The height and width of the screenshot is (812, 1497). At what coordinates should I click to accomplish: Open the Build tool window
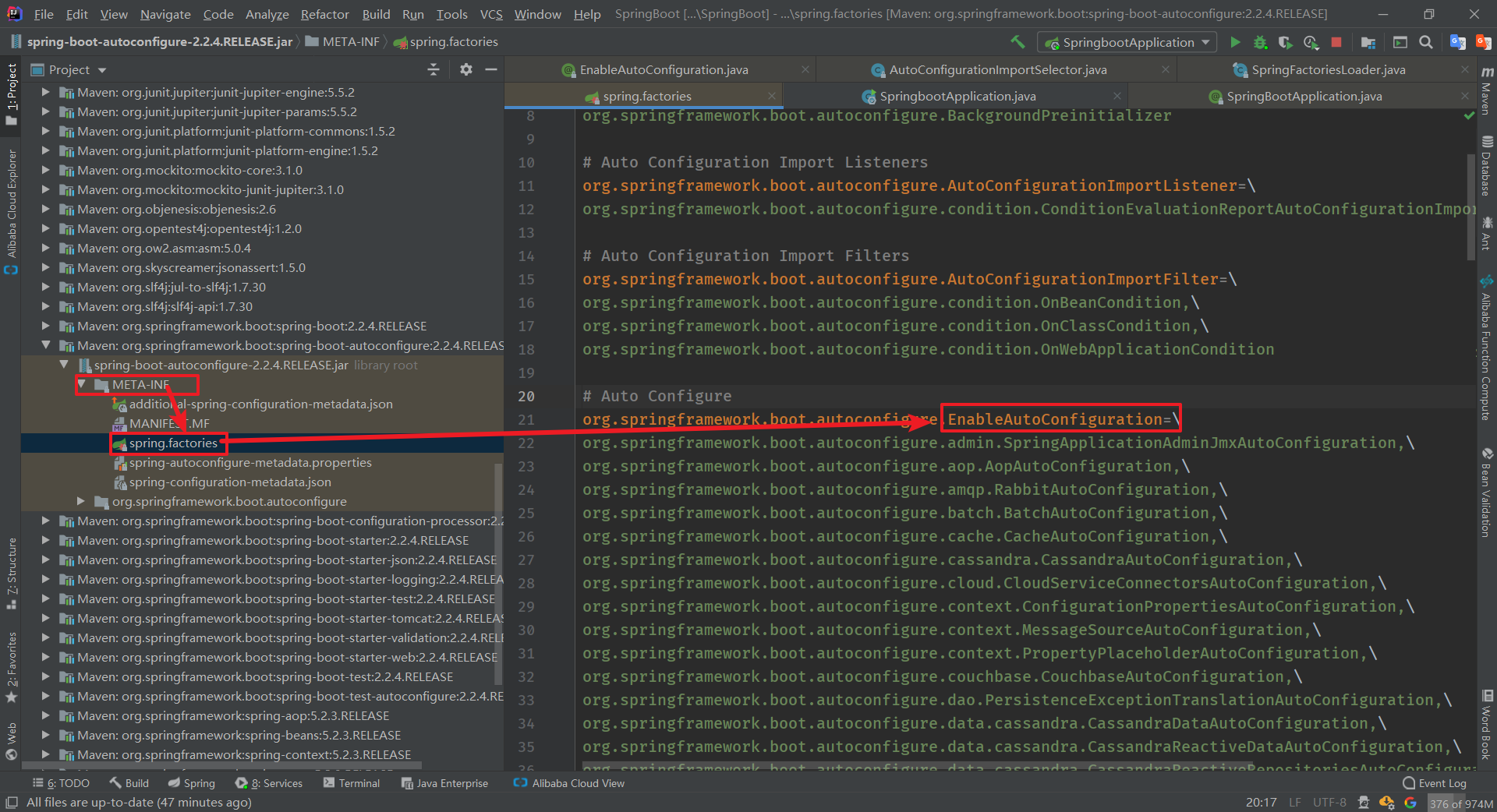coord(129,783)
